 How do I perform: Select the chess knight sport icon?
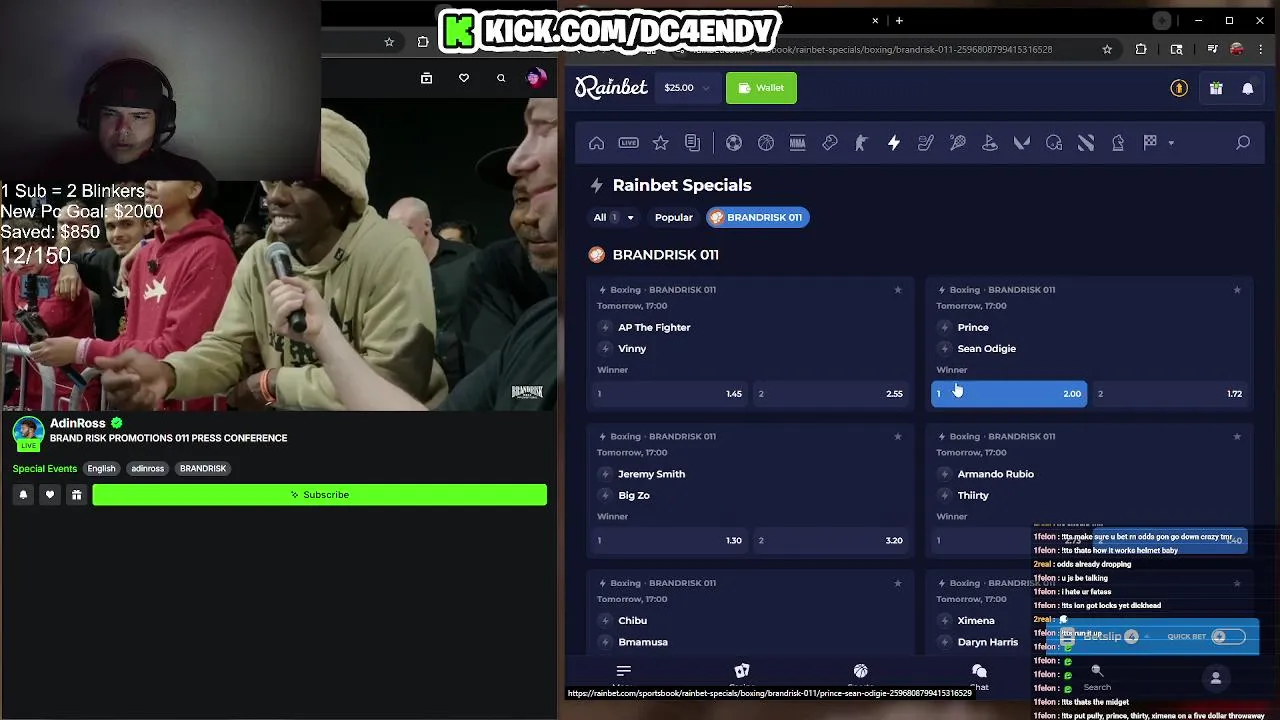(1118, 143)
